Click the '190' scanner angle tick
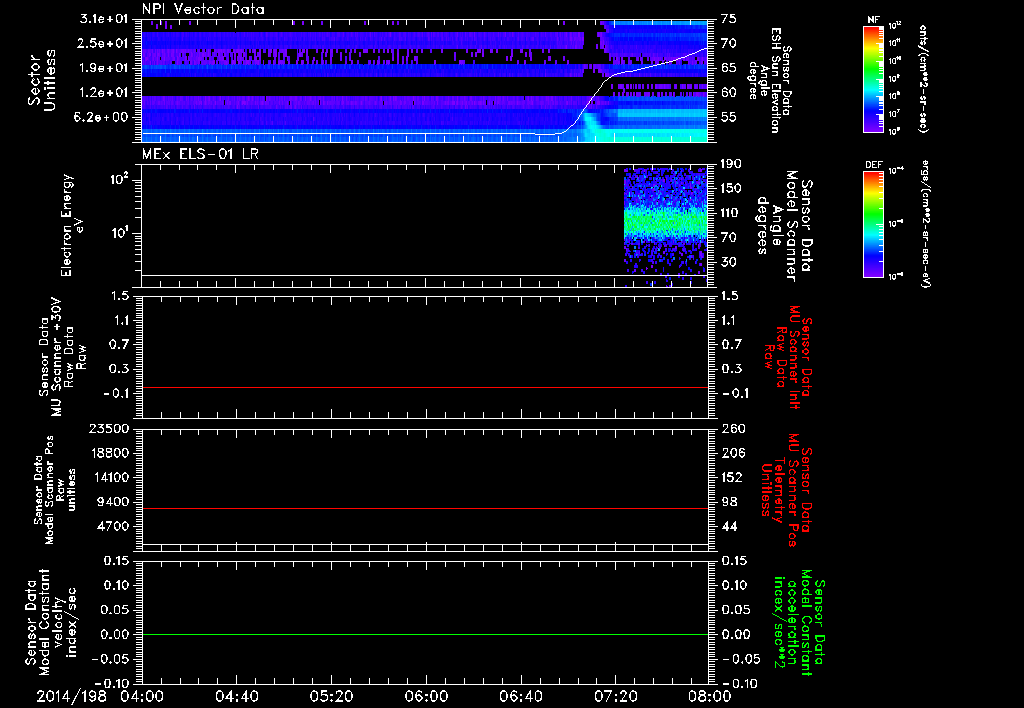 [x=731, y=164]
